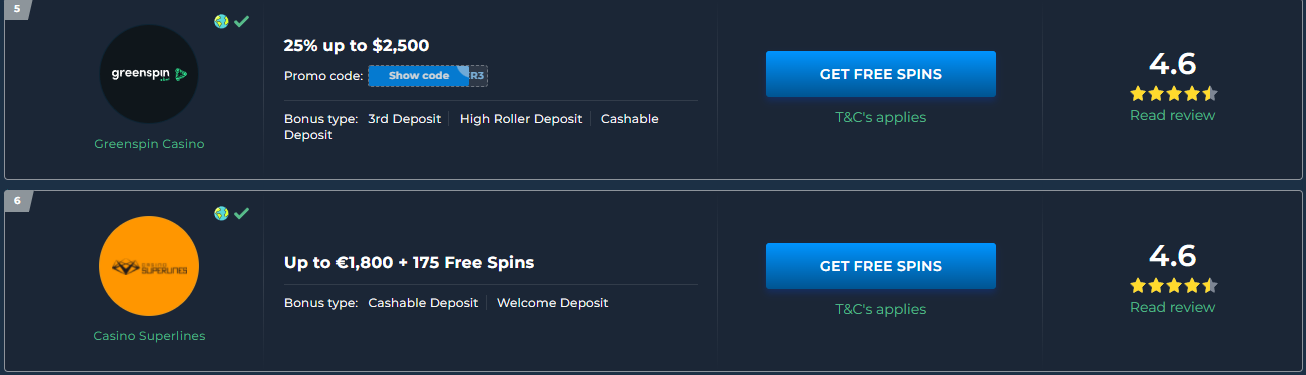Click the star rating for Greenspin Casino
Image resolution: width=1306 pixels, height=375 pixels.
point(1173,94)
